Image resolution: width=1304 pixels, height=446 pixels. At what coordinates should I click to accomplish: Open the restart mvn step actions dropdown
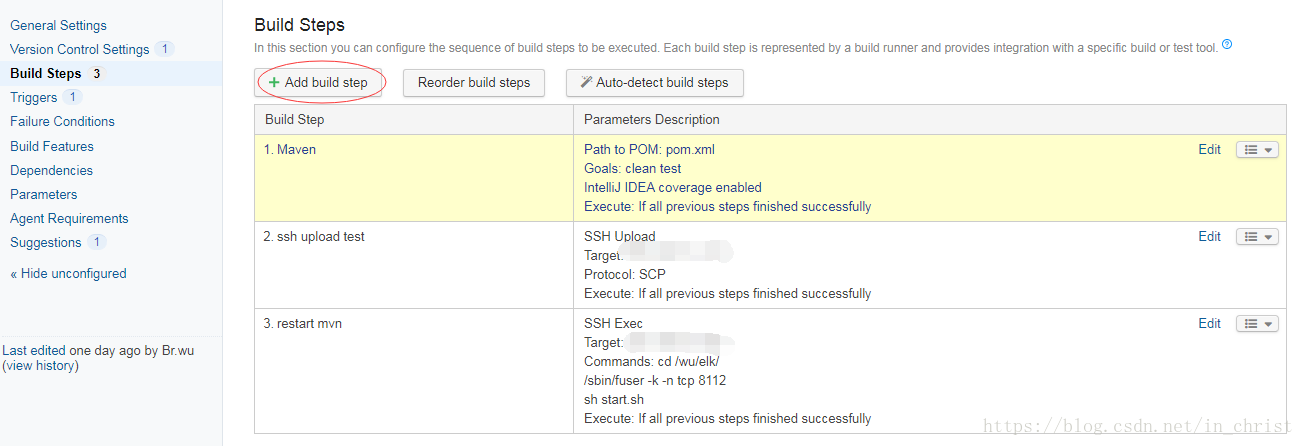[1257, 324]
